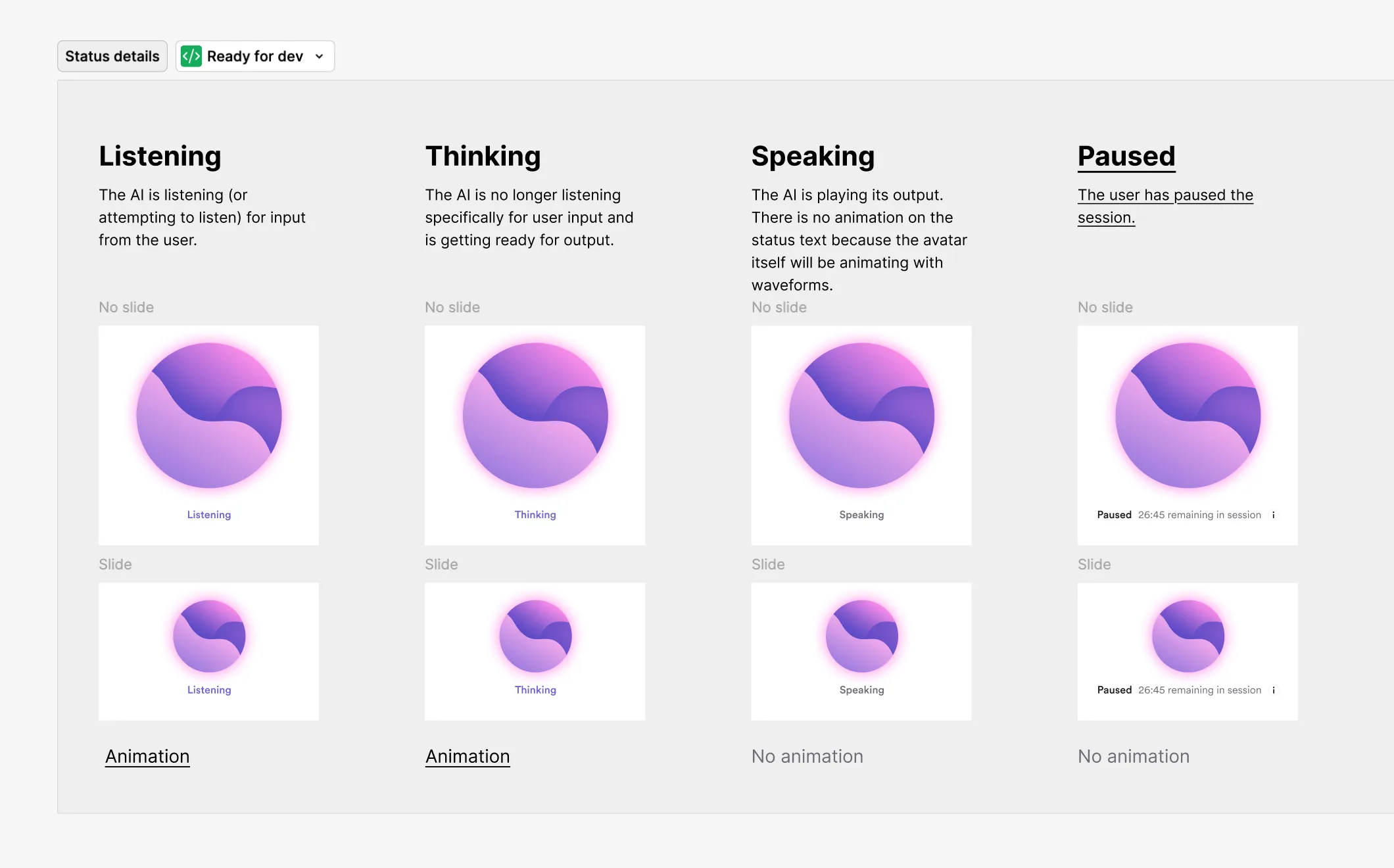Click 'No slide' label above Thinking card
The width and height of the screenshot is (1394, 868).
tap(452, 307)
